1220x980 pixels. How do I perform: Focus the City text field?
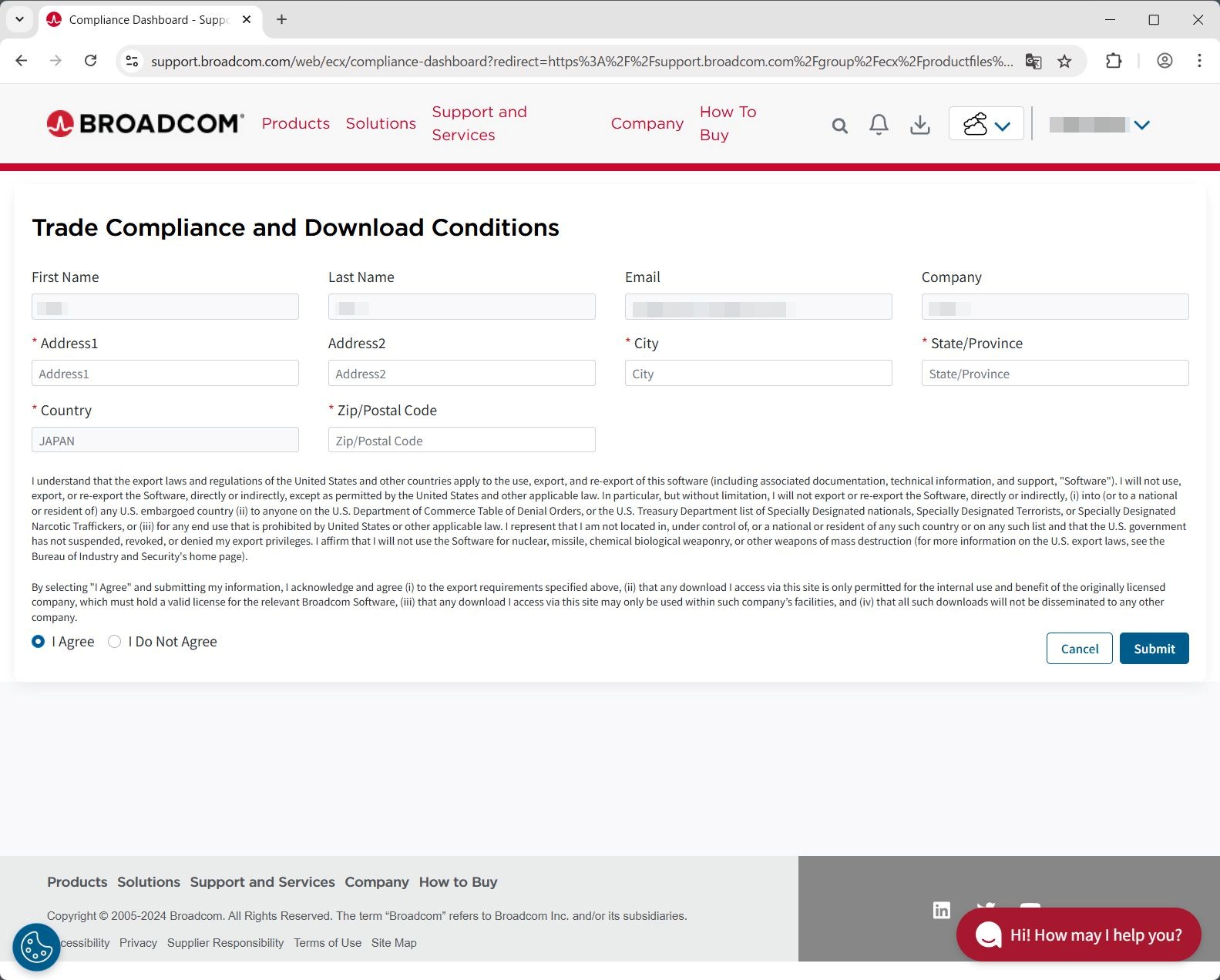coord(758,373)
